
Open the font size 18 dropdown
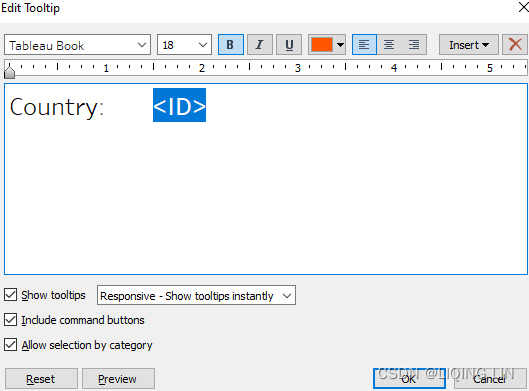[184, 45]
